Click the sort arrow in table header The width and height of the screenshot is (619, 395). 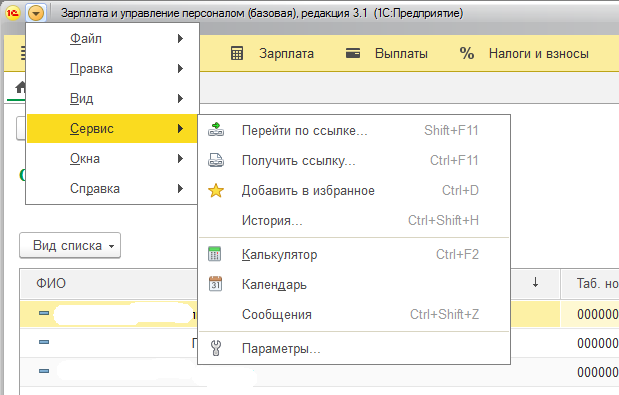tap(535, 282)
